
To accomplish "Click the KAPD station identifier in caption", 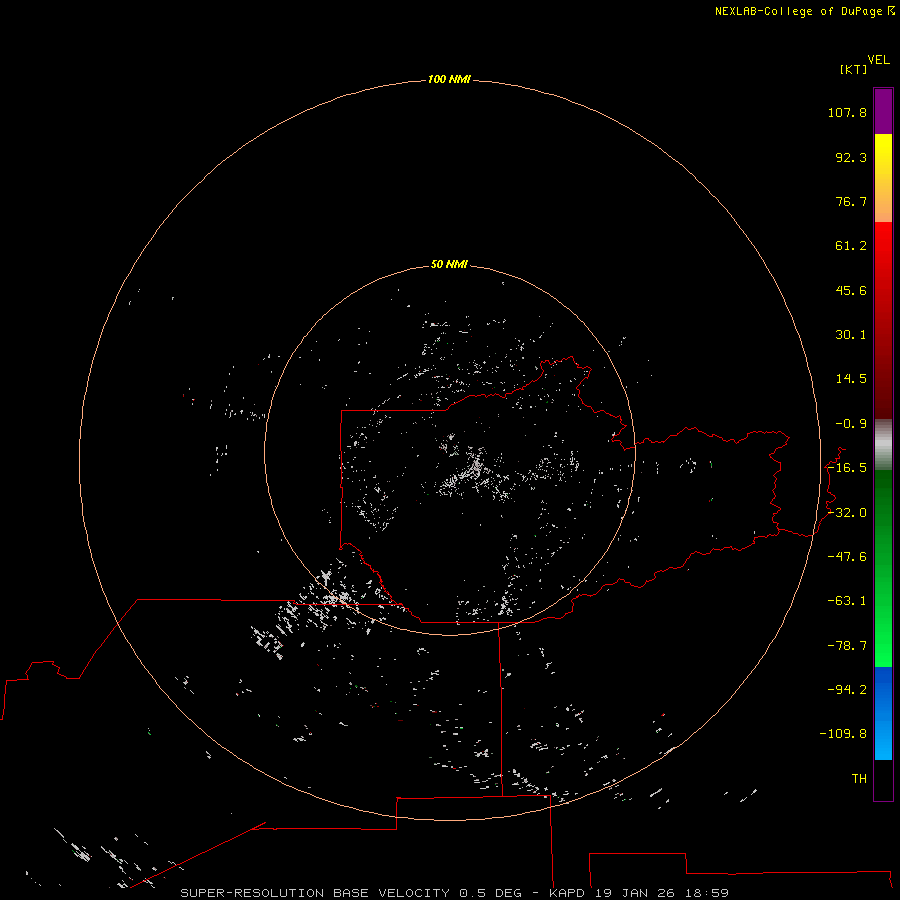I will pos(567,893).
